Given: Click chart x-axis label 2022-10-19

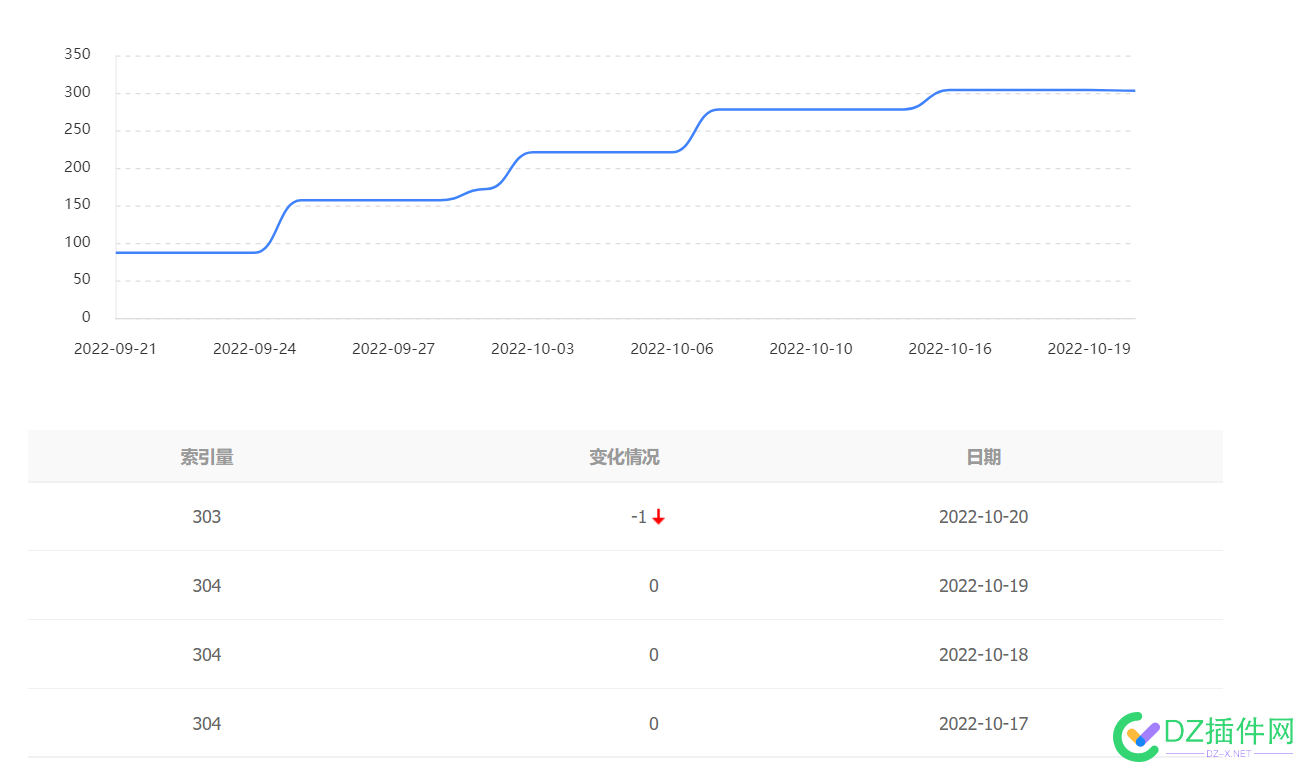Looking at the screenshot, I should pos(1089,349).
